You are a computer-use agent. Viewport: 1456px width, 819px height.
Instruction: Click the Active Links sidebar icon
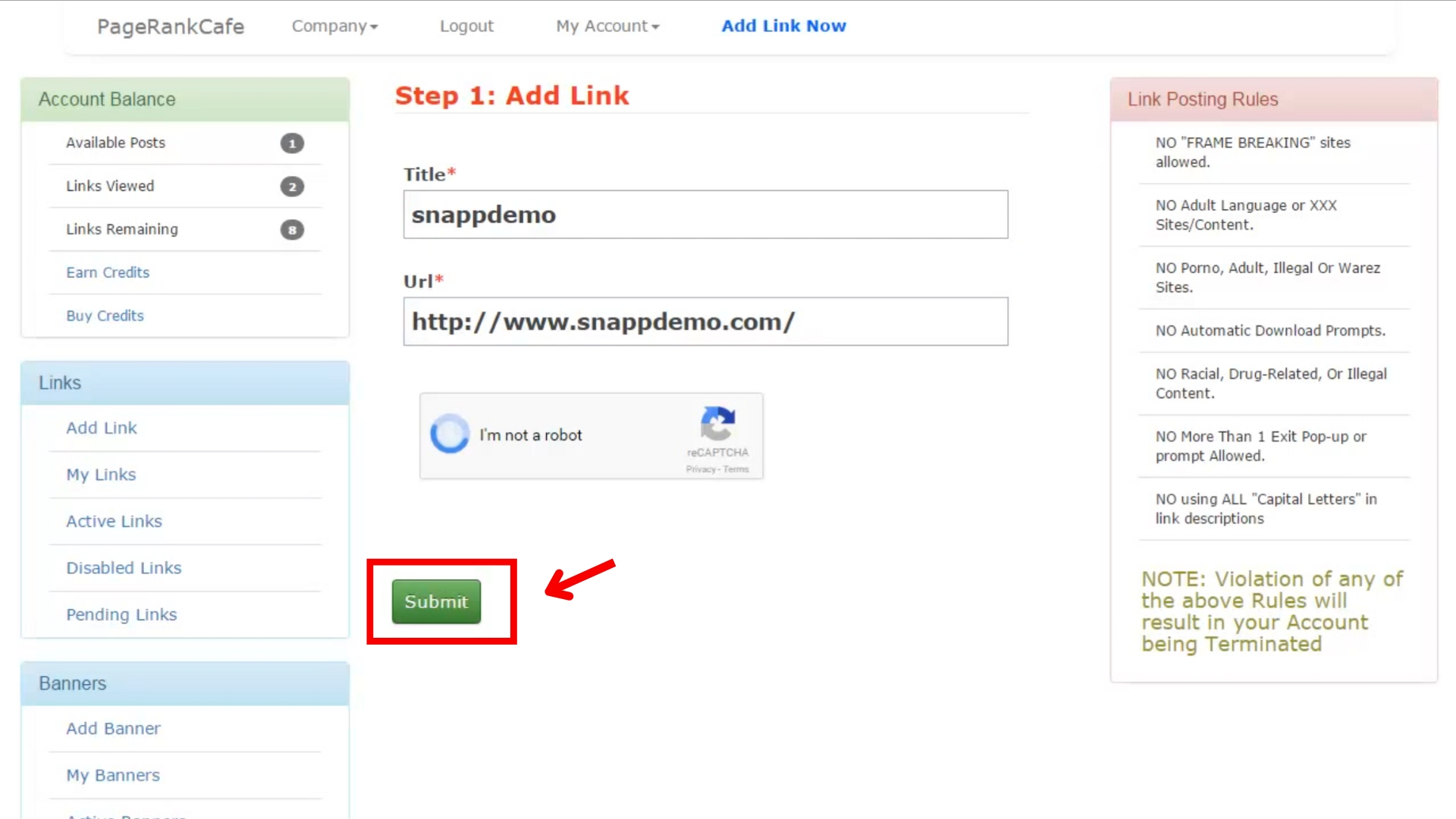tap(114, 521)
